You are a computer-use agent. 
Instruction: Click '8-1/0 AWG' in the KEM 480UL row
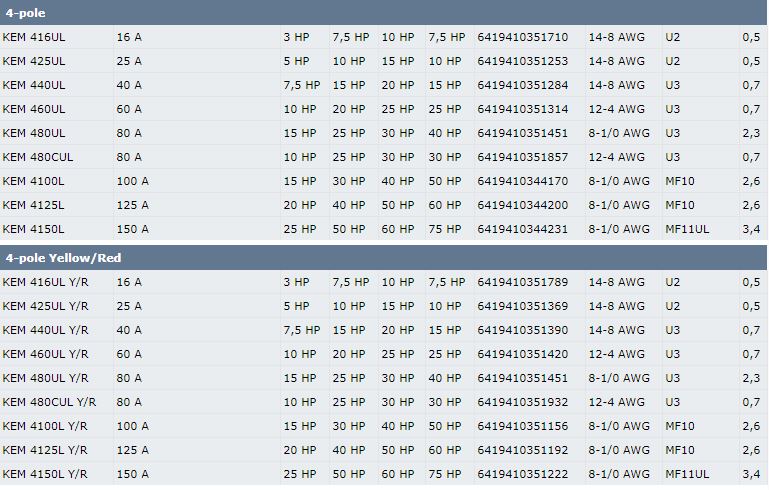tap(619, 133)
